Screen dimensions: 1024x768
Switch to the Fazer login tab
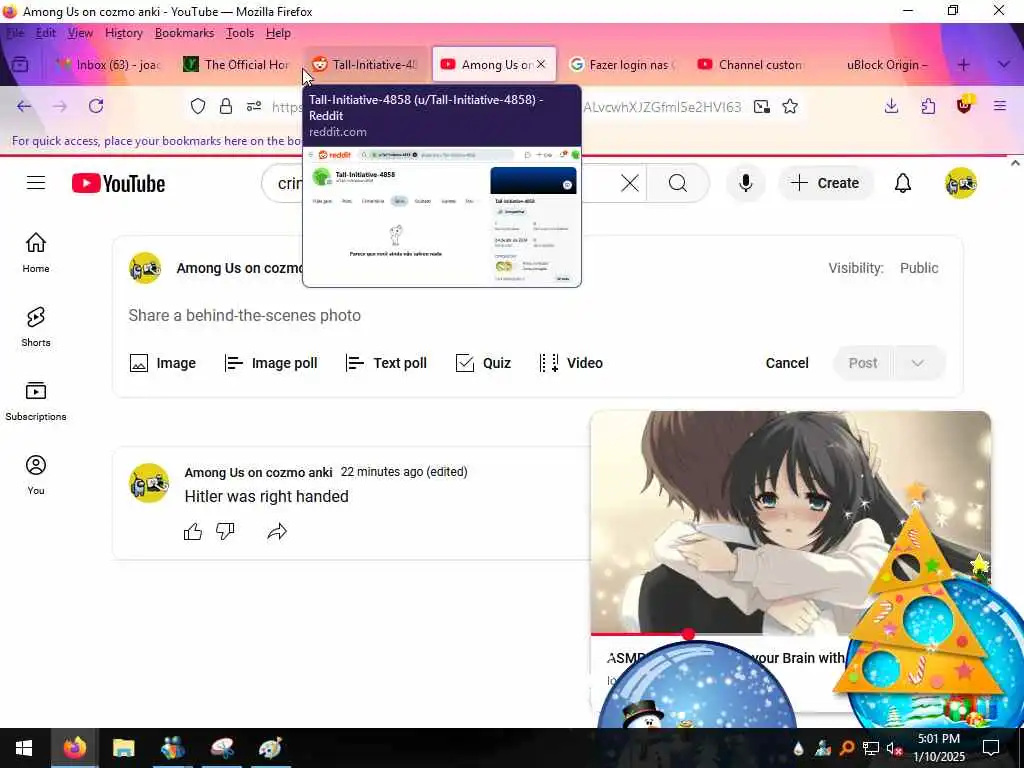[x=622, y=65]
